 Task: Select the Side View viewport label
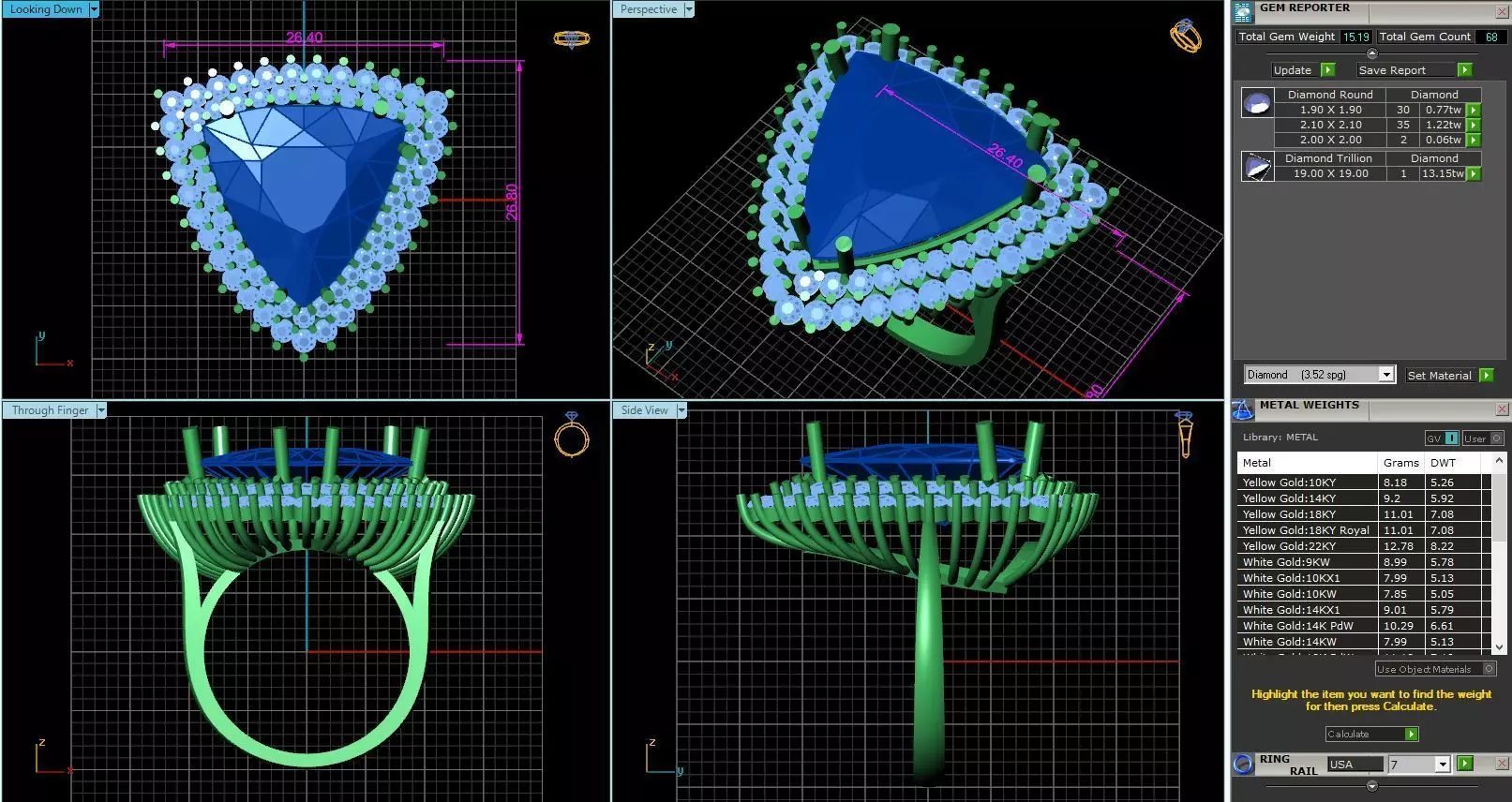click(x=645, y=410)
